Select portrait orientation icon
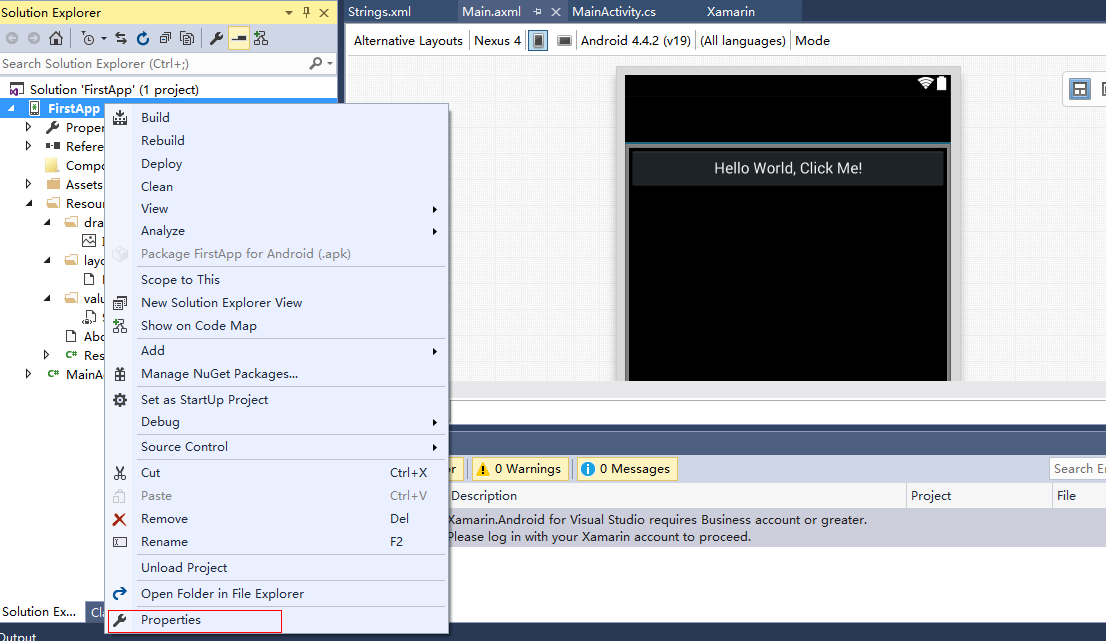1106x641 pixels. pyautogui.click(x=538, y=41)
